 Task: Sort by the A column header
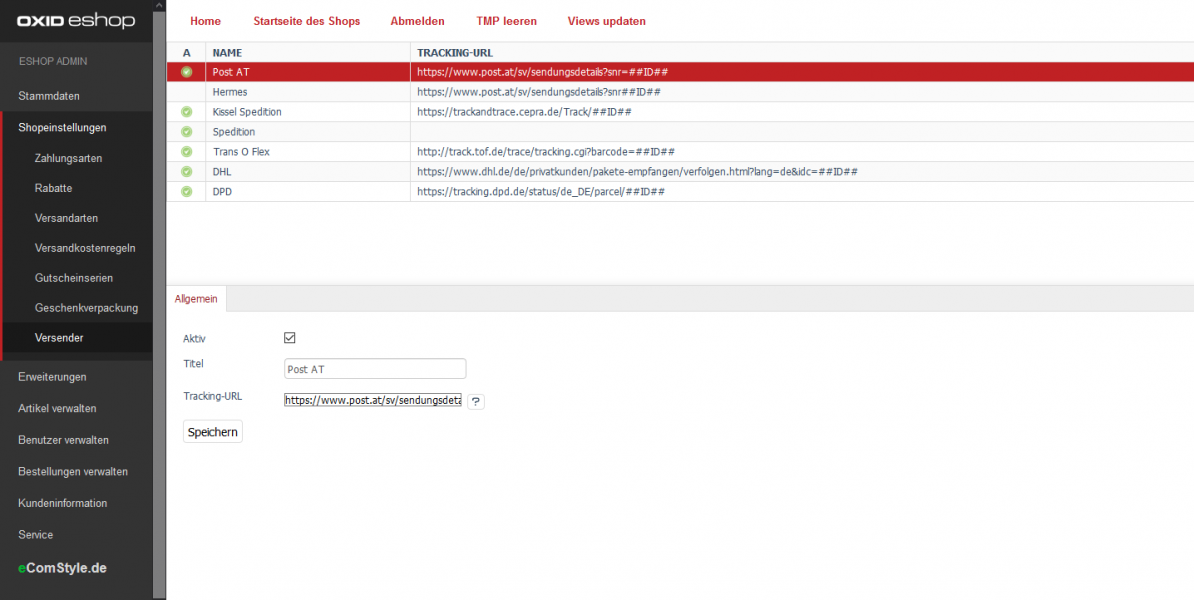point(187,53)
